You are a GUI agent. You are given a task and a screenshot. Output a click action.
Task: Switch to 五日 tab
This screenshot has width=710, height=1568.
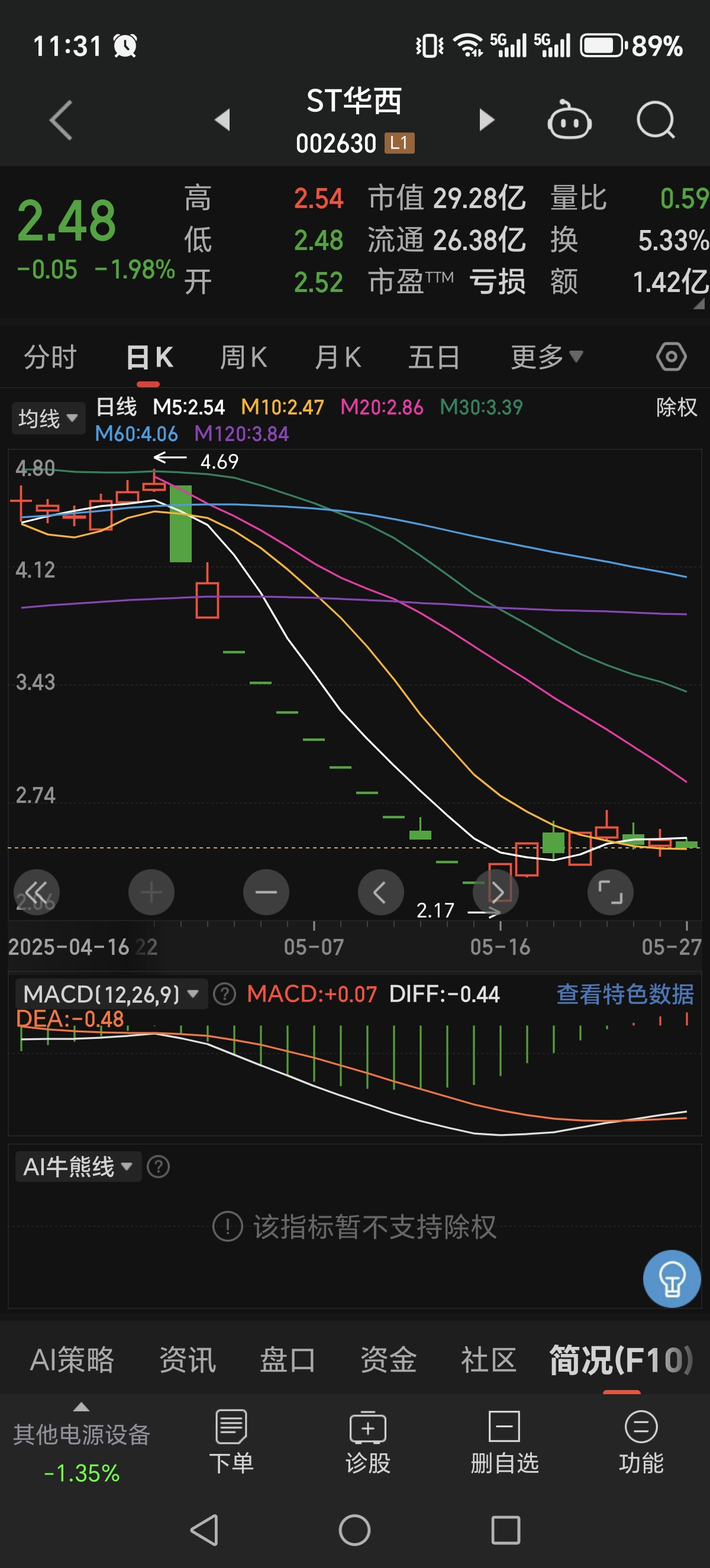pyautogui.click(x=434, y=357)
